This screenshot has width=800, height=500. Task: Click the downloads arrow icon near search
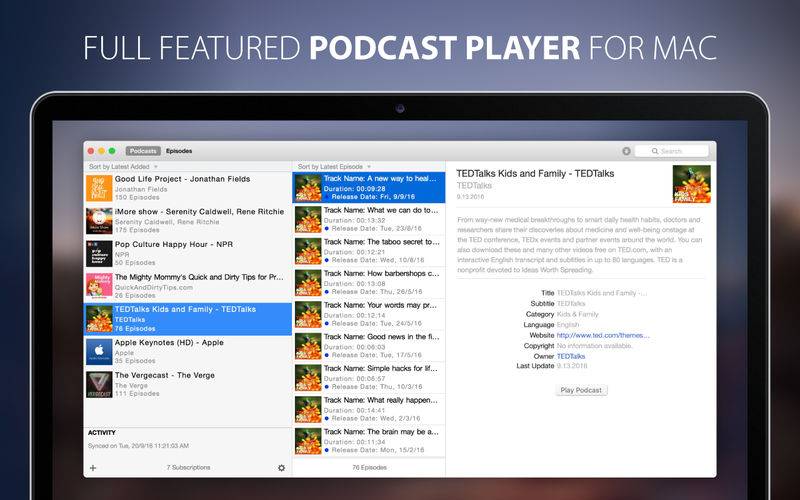(627, 151)
